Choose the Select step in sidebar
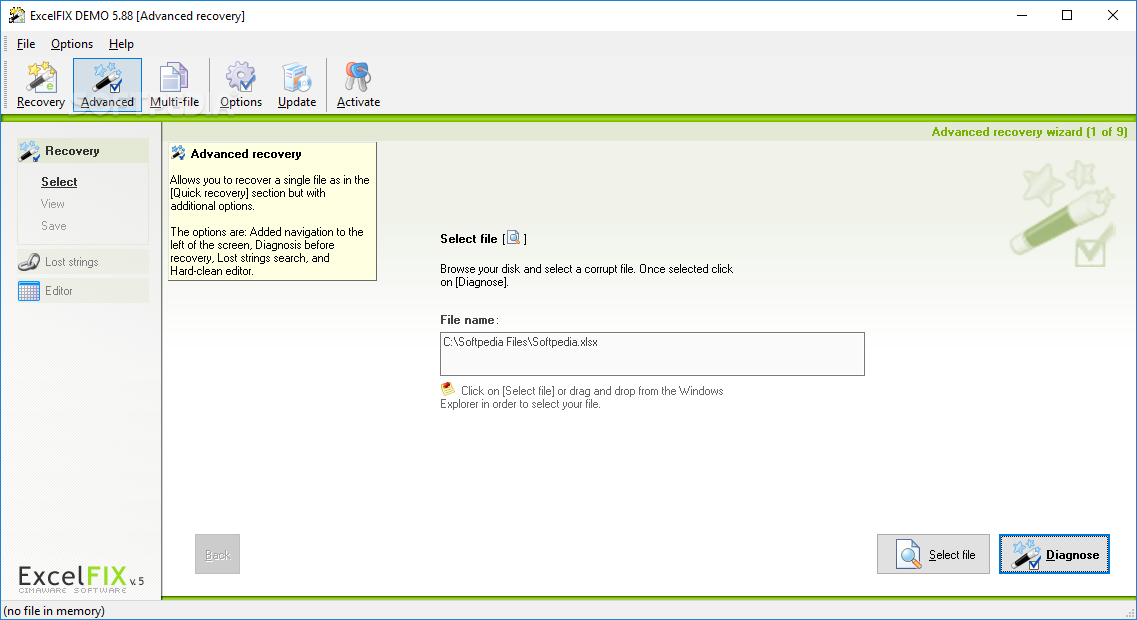This screenshot has height=620, width=1137. click(x=59, y=182)
